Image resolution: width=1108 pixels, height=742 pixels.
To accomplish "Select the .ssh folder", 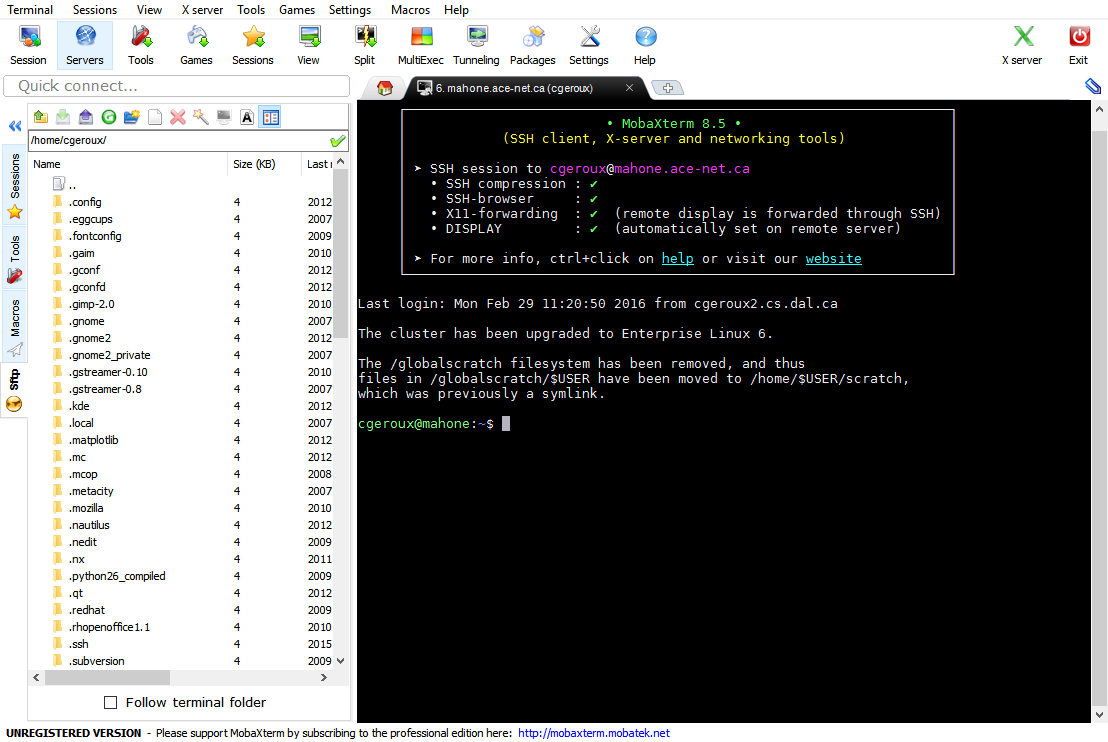I will coord(78,644).
